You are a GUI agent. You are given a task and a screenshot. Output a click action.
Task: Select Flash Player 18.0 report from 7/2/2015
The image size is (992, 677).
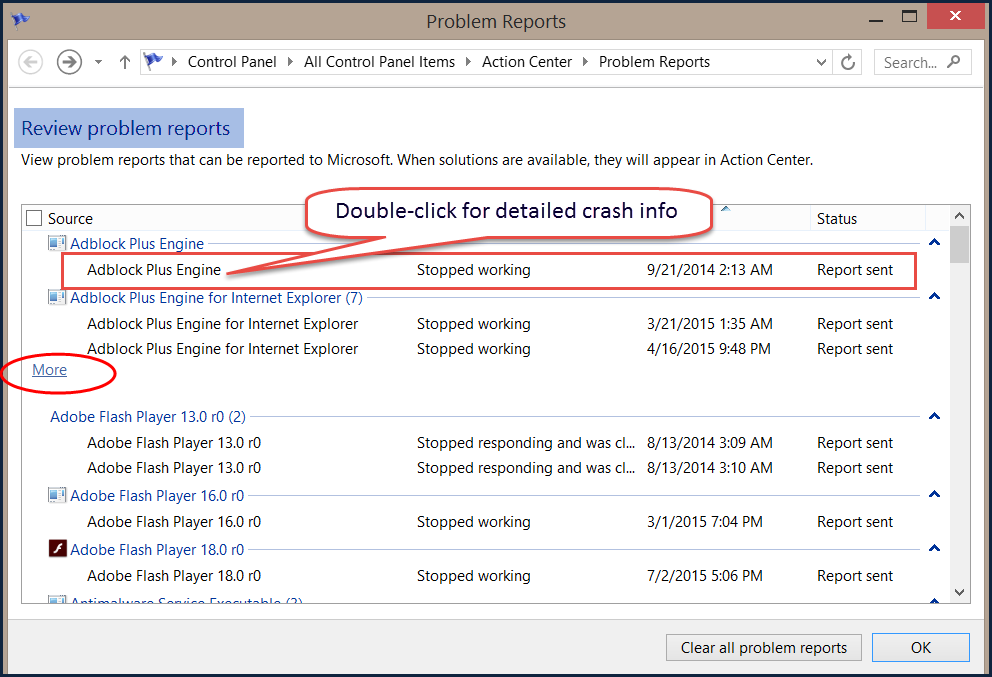tap(490, 576)
